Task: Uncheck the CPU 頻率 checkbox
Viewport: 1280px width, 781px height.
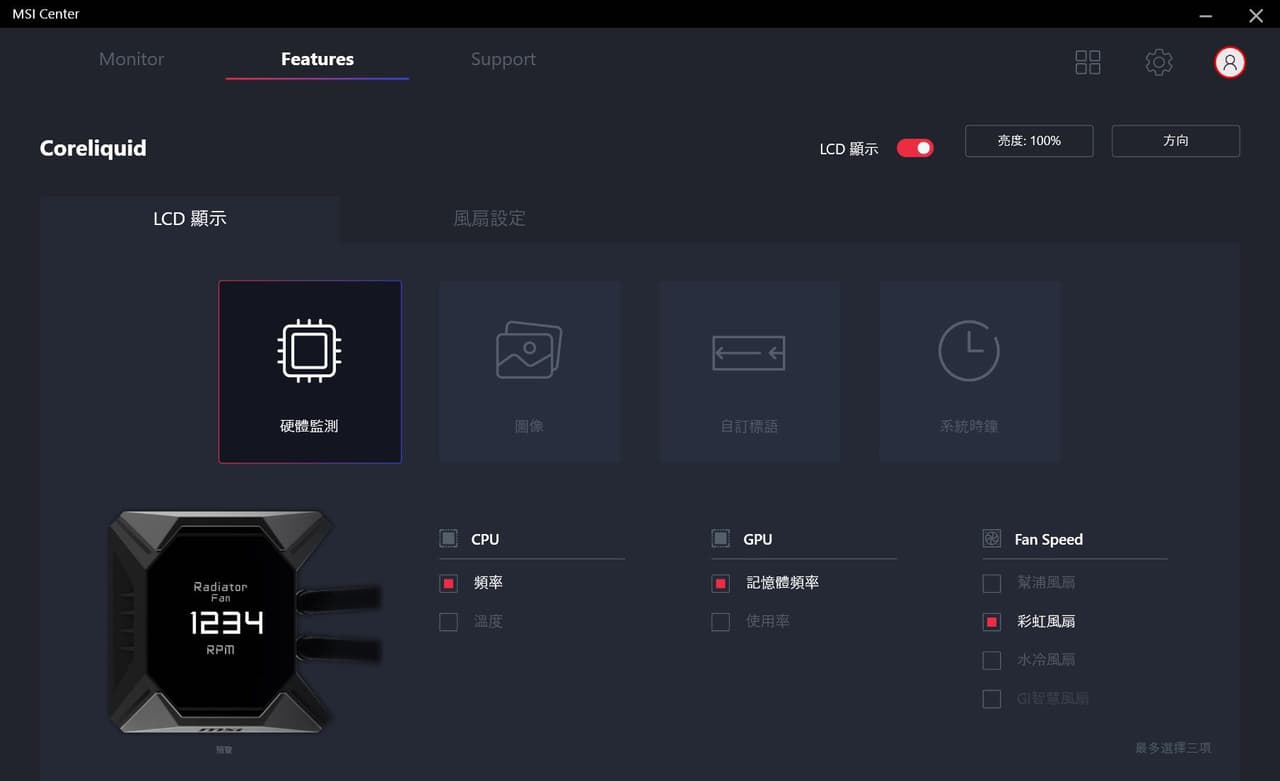Action: (x=448, y=583)
